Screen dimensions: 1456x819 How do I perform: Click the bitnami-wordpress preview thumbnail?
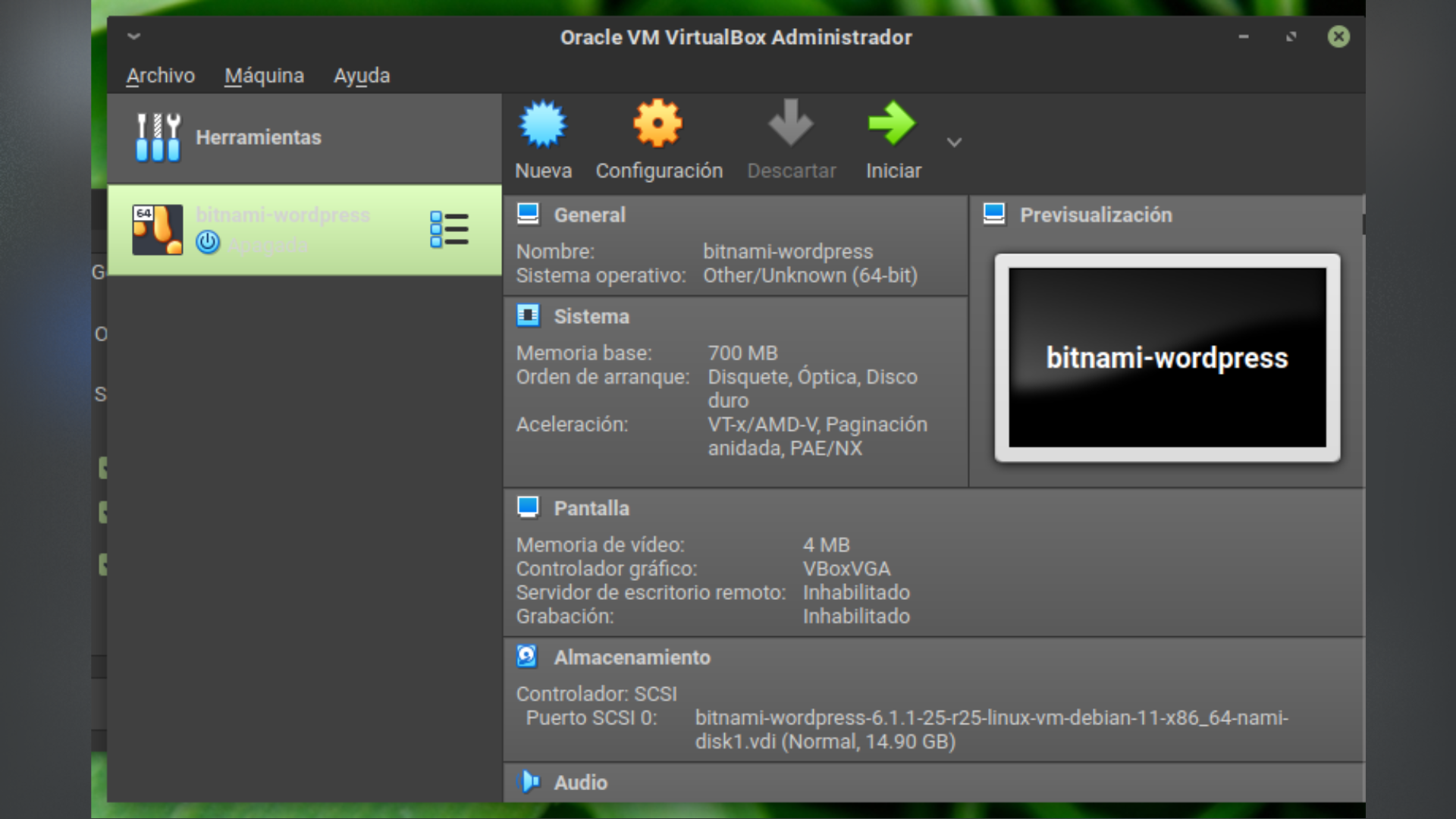(x=1167, y=357)
